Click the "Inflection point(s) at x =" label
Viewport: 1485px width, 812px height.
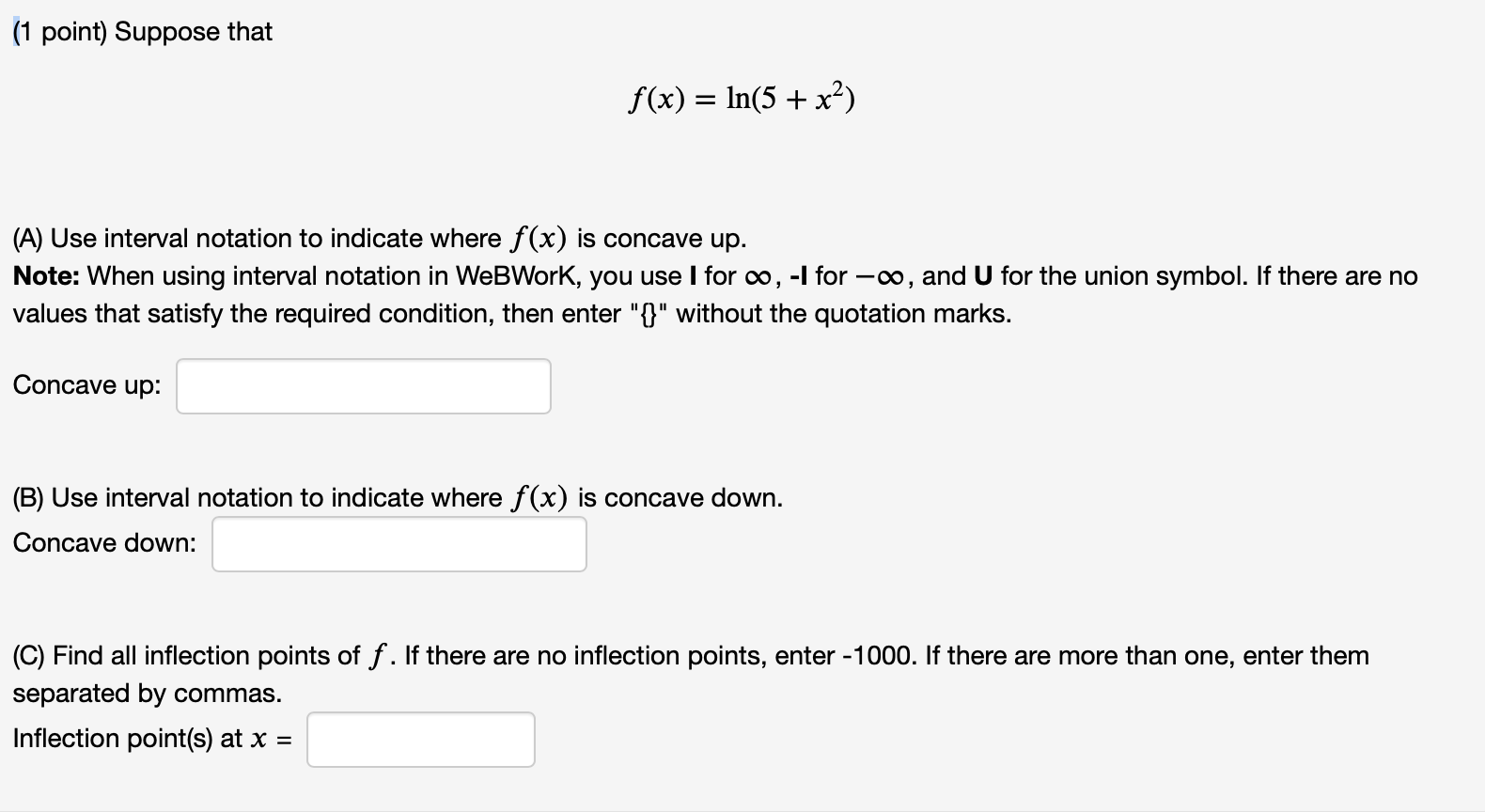(x=150, y=739)
